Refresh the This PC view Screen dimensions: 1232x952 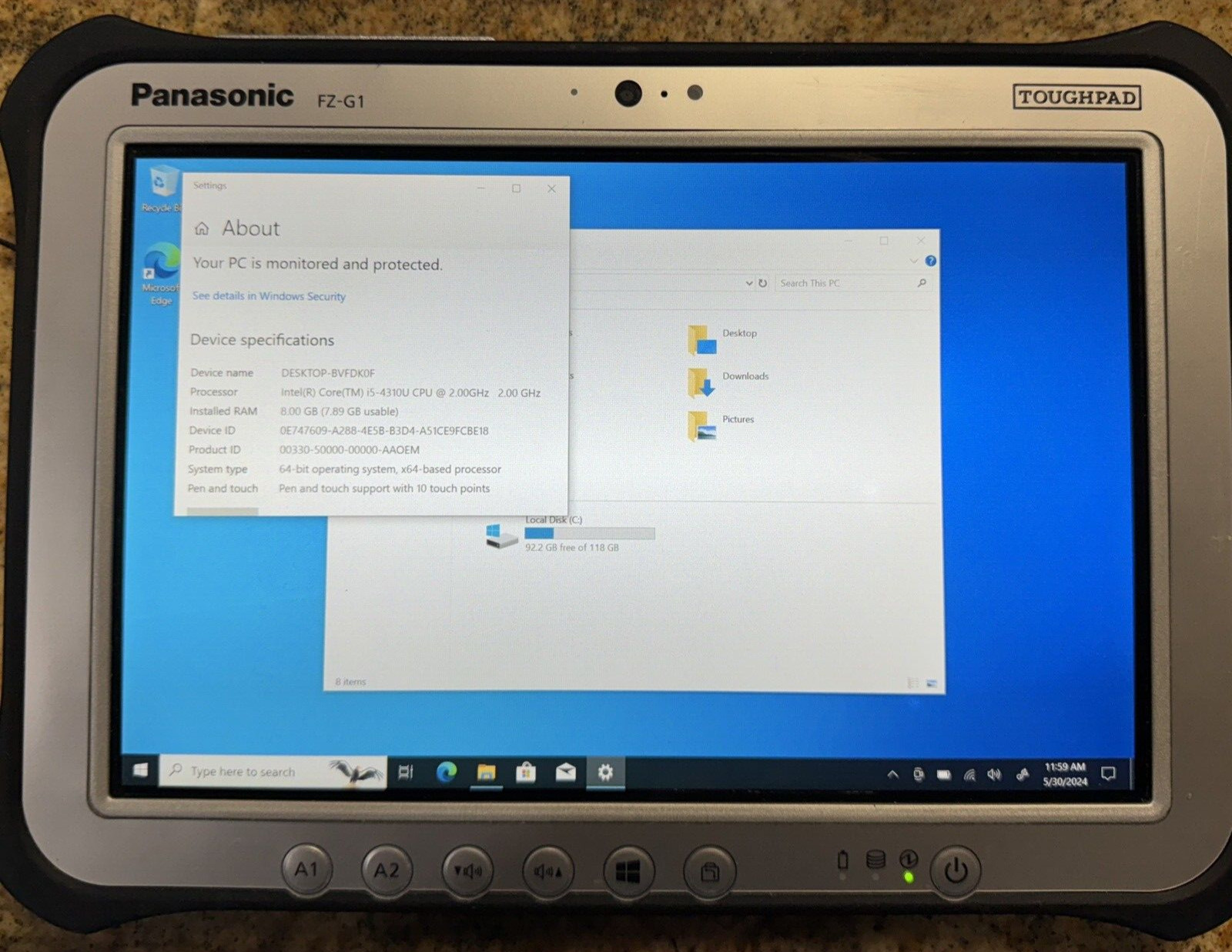pyautogui.click(x=763, y=283)
